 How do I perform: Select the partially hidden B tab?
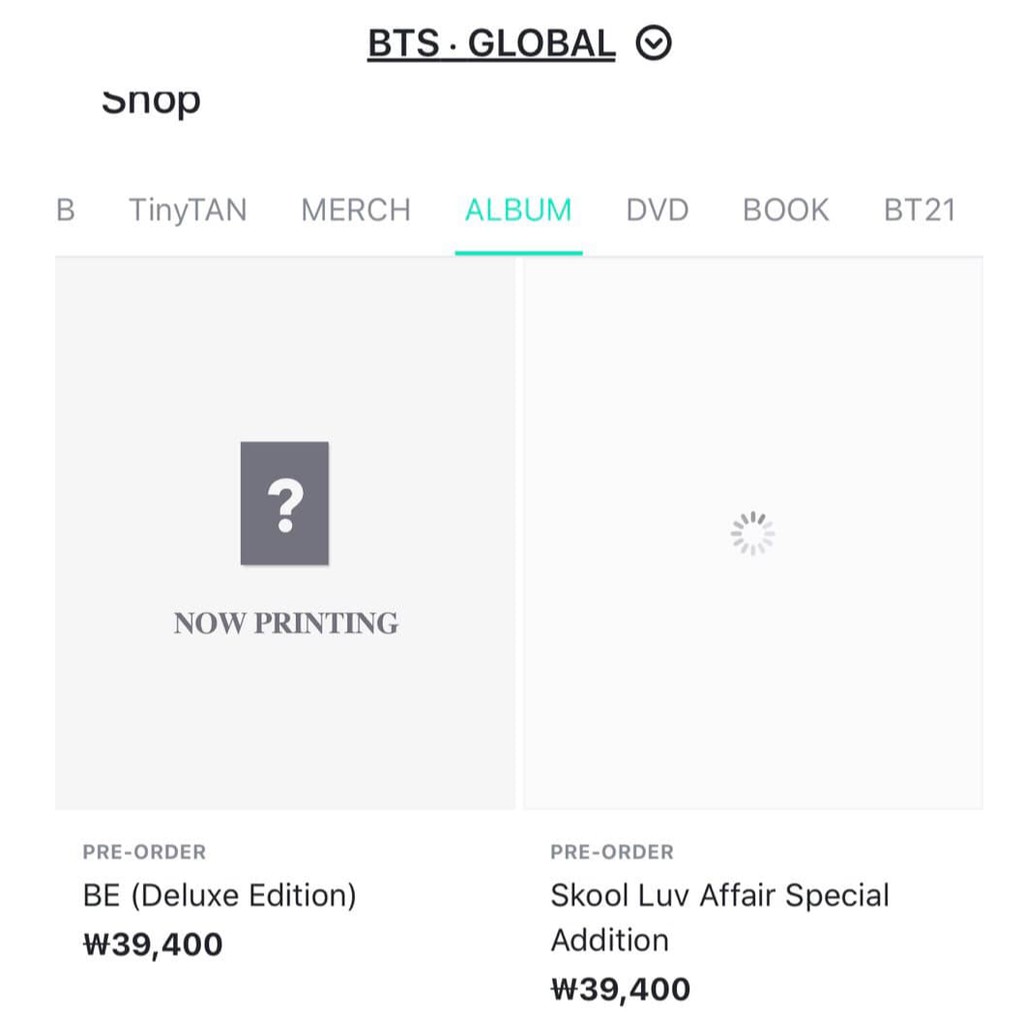(65, 210)
